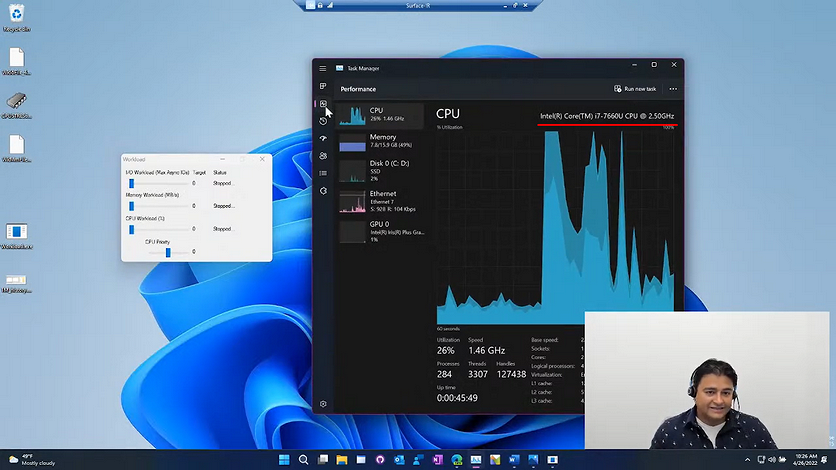Click the I/O Workload slider in Workload window

[x=158, y=183]
